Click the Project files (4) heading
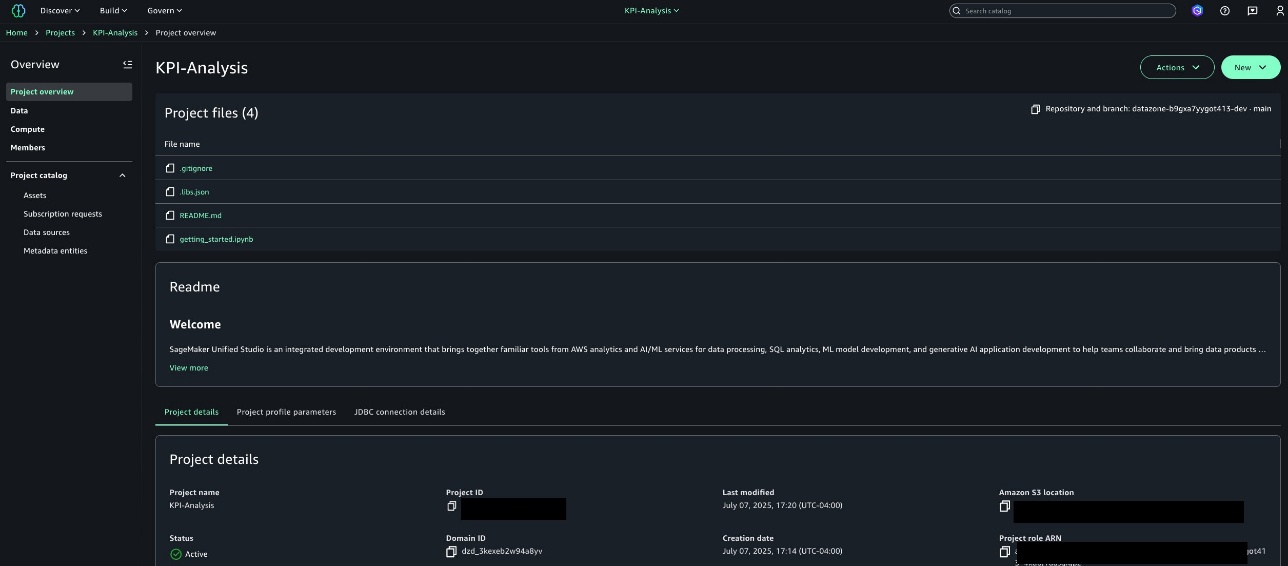1288x566 pixels. point(211,113)
